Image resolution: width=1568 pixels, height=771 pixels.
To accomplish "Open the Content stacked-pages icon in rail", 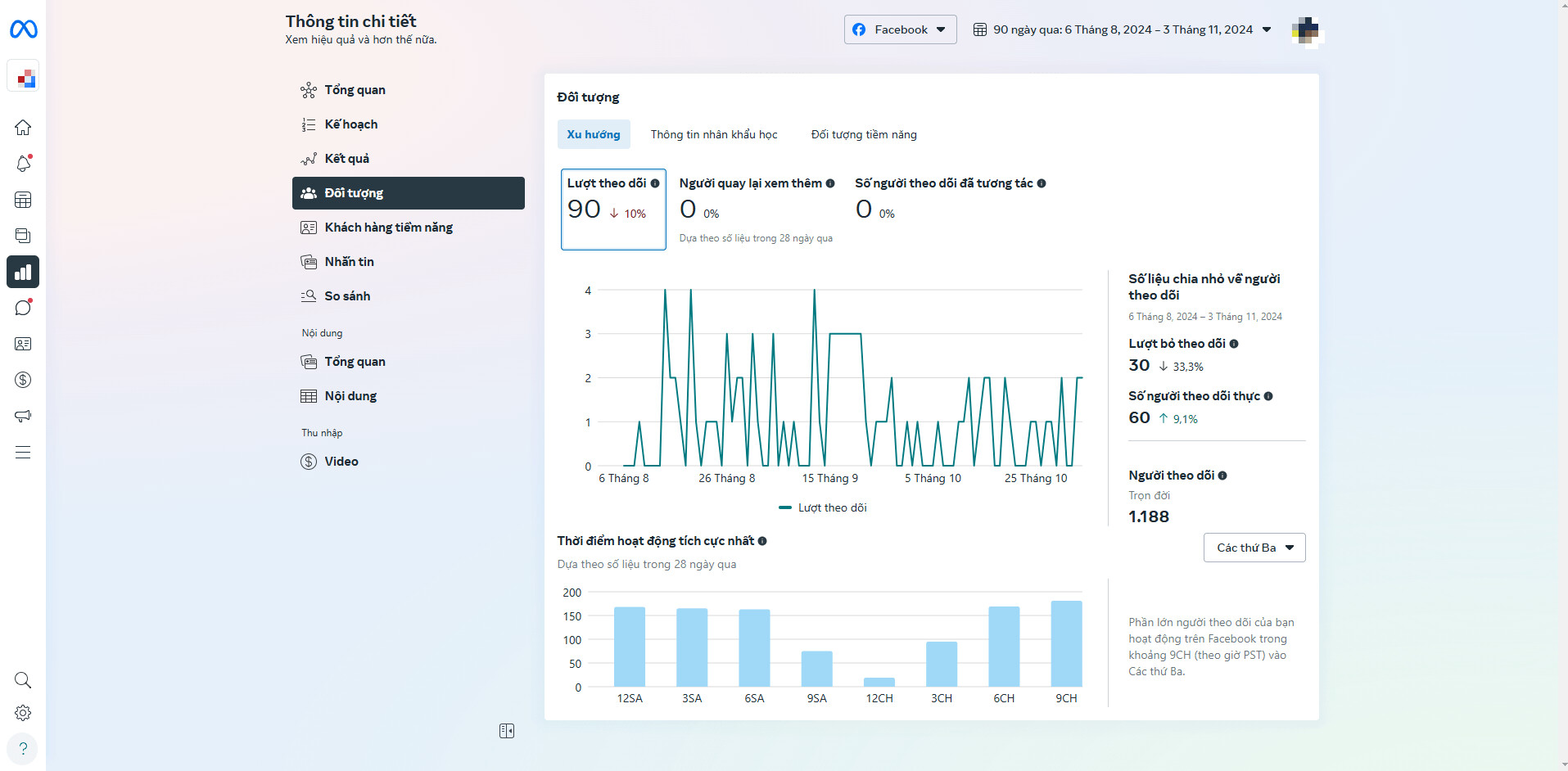I will click(23, 236).
